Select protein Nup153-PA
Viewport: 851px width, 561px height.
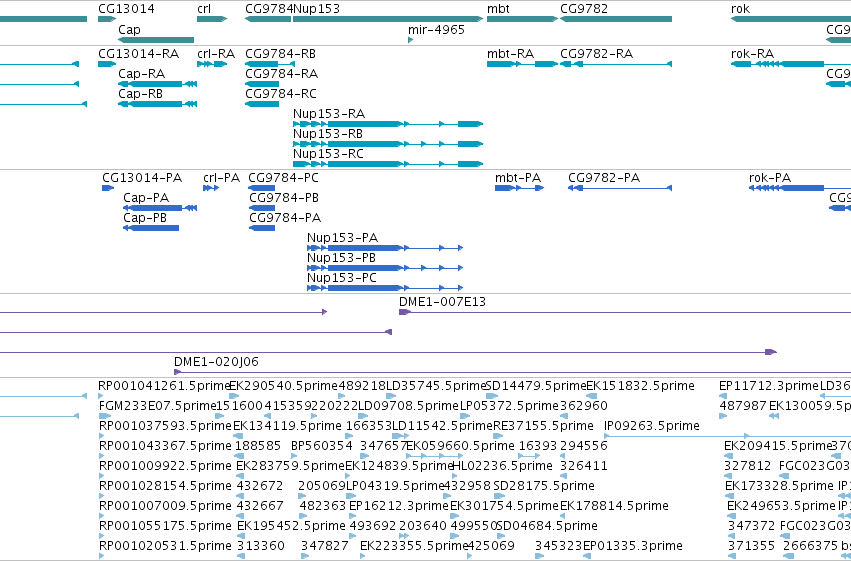tap(385, 248)
